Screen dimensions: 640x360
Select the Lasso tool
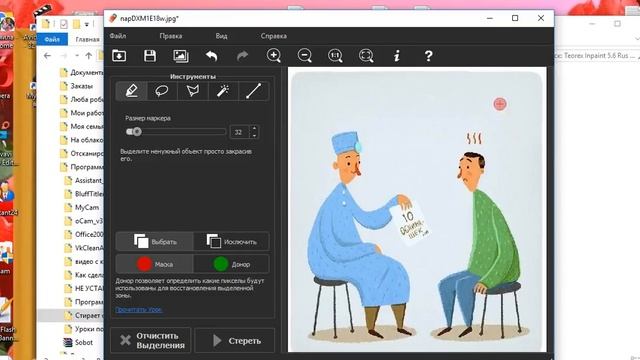pos(162,91)
